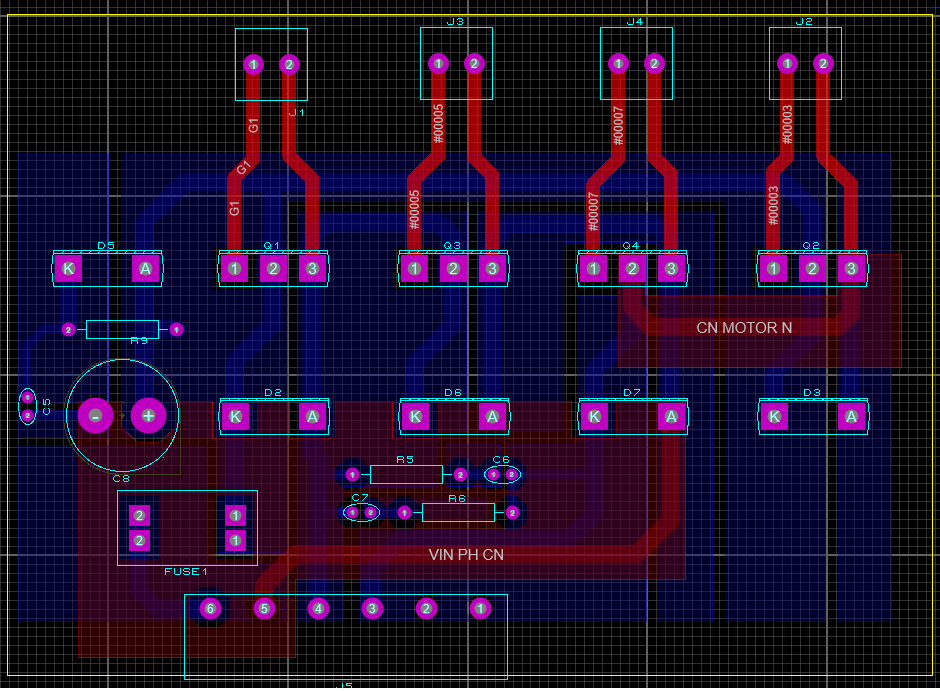
Task: Click the A pad of diode D2
Action: [312, 417]
